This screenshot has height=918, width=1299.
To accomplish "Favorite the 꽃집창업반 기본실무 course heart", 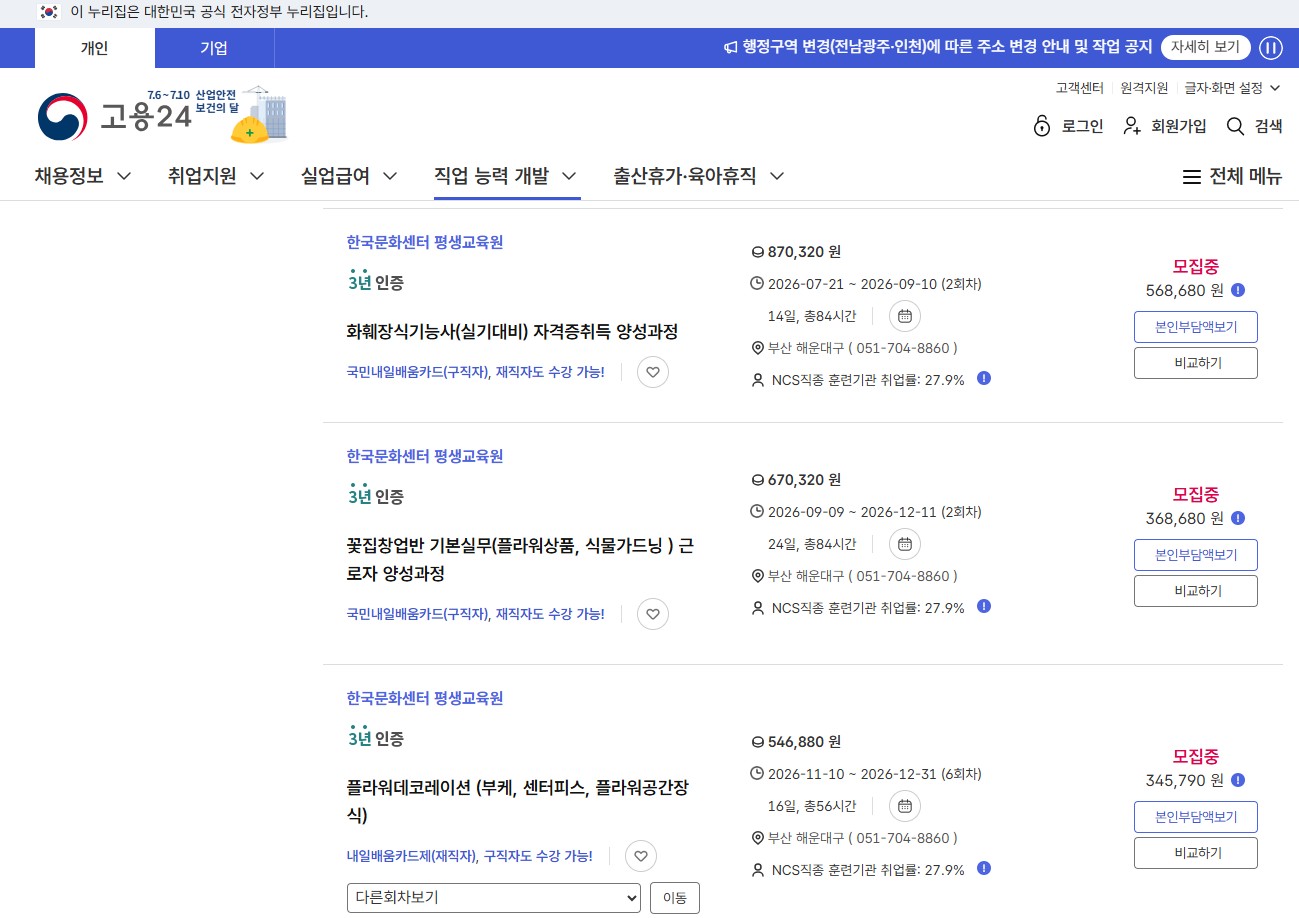I will click(x=653, y=614).
